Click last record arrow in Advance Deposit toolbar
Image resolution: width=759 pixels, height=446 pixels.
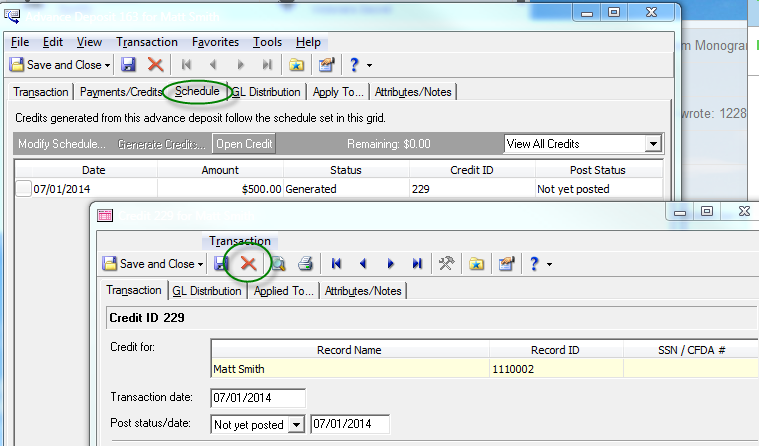tap(267, 64)
